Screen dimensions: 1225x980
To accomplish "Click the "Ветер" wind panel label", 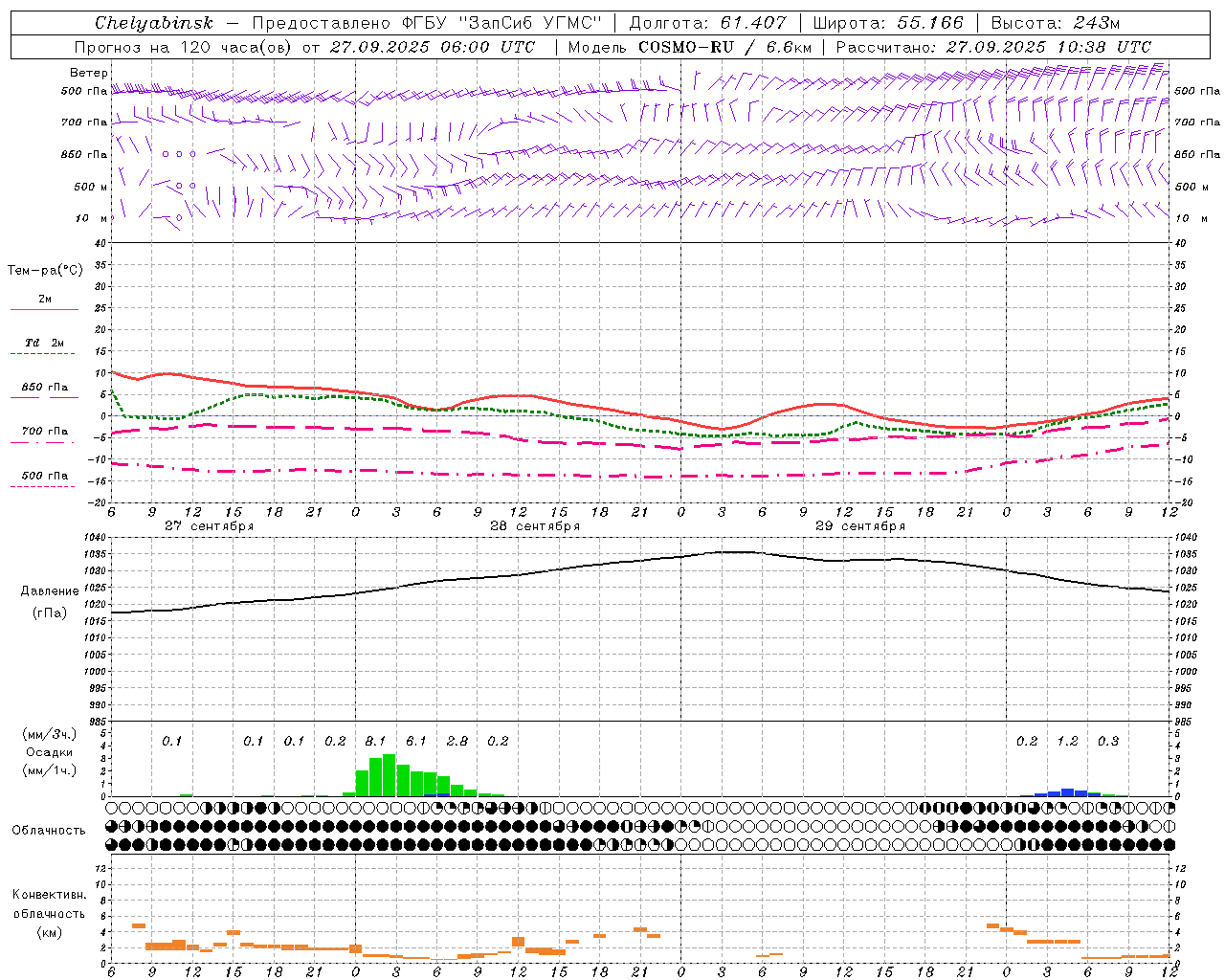I will point(89,73).
